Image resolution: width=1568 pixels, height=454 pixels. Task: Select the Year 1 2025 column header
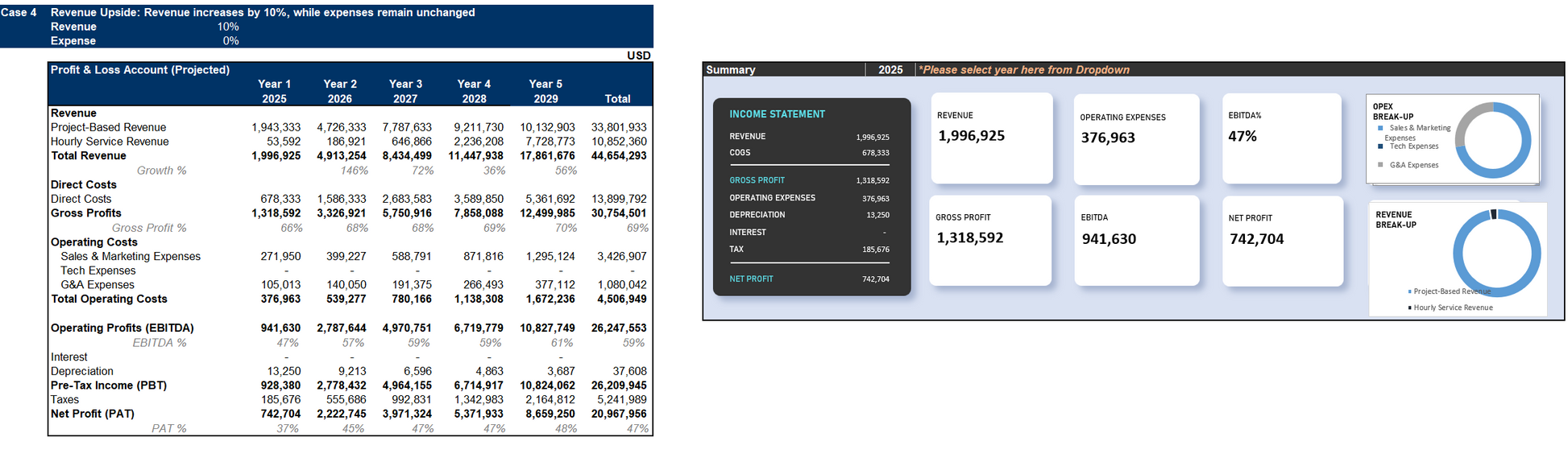click(x=274, y=91)
